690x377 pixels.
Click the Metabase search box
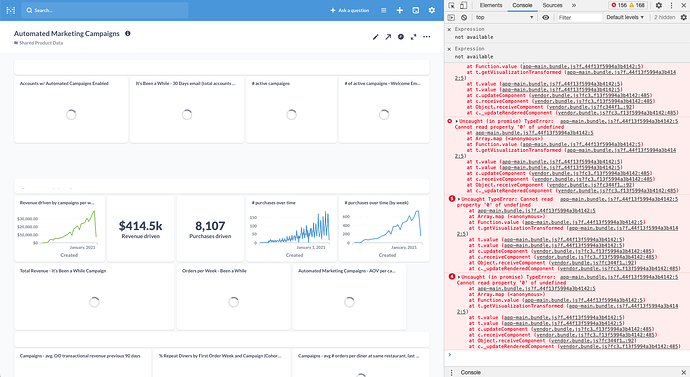point(105,10)
